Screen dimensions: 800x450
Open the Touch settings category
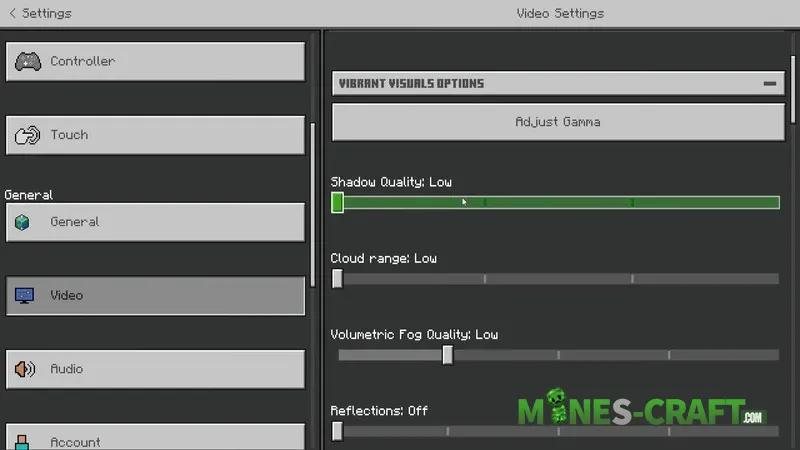(156, 135)
